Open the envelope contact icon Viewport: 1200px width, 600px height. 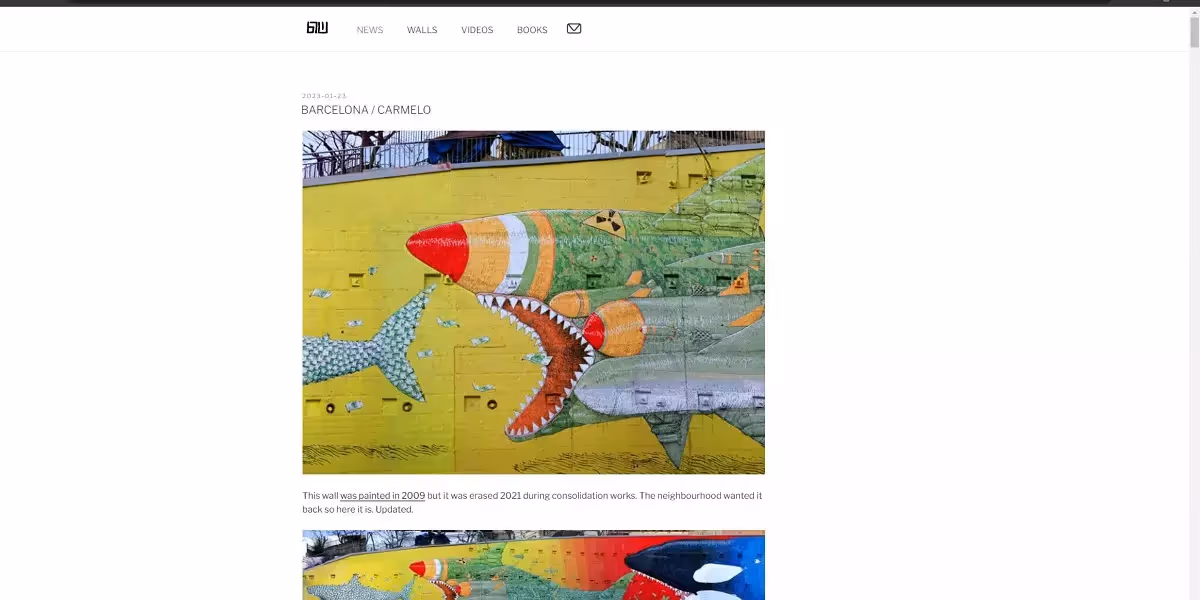[x=574, y=28]
